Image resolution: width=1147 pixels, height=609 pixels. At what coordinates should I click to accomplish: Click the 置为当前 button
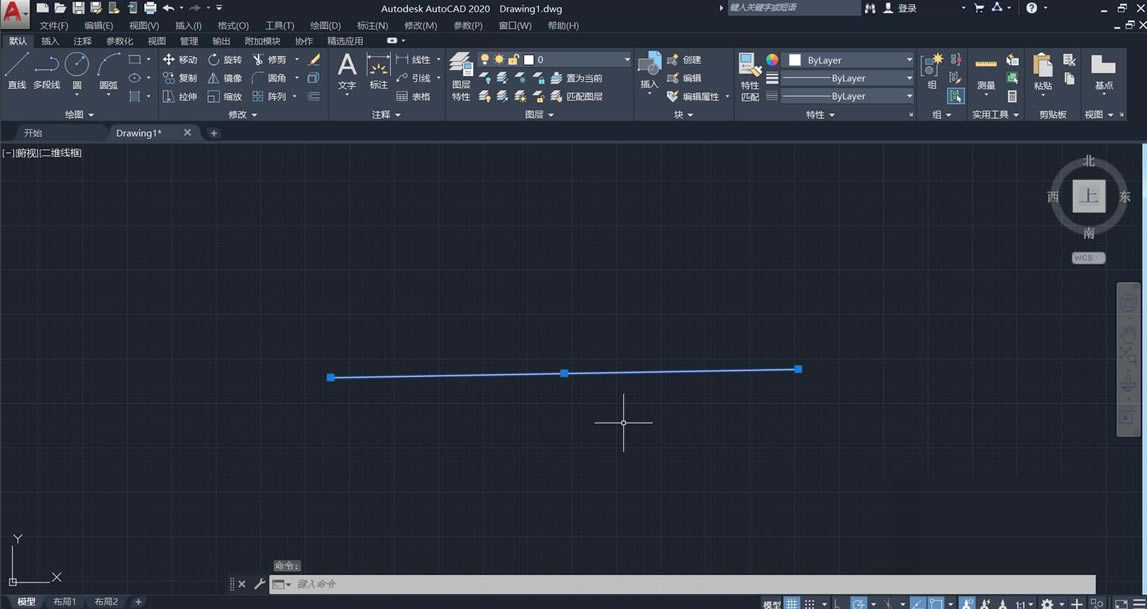click(576, 78)
